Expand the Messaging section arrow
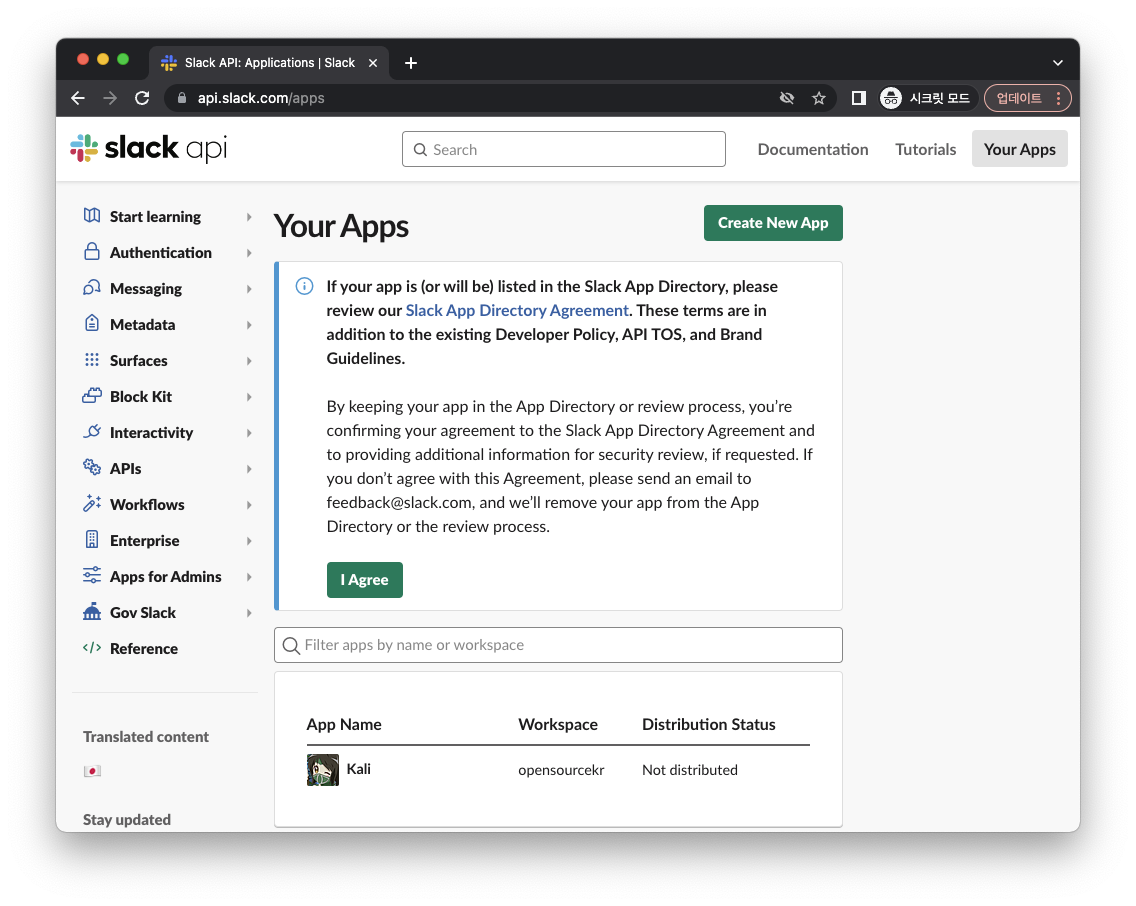Image resolution: width=1136 pixels, height=906 pixels. coord(248,289)
